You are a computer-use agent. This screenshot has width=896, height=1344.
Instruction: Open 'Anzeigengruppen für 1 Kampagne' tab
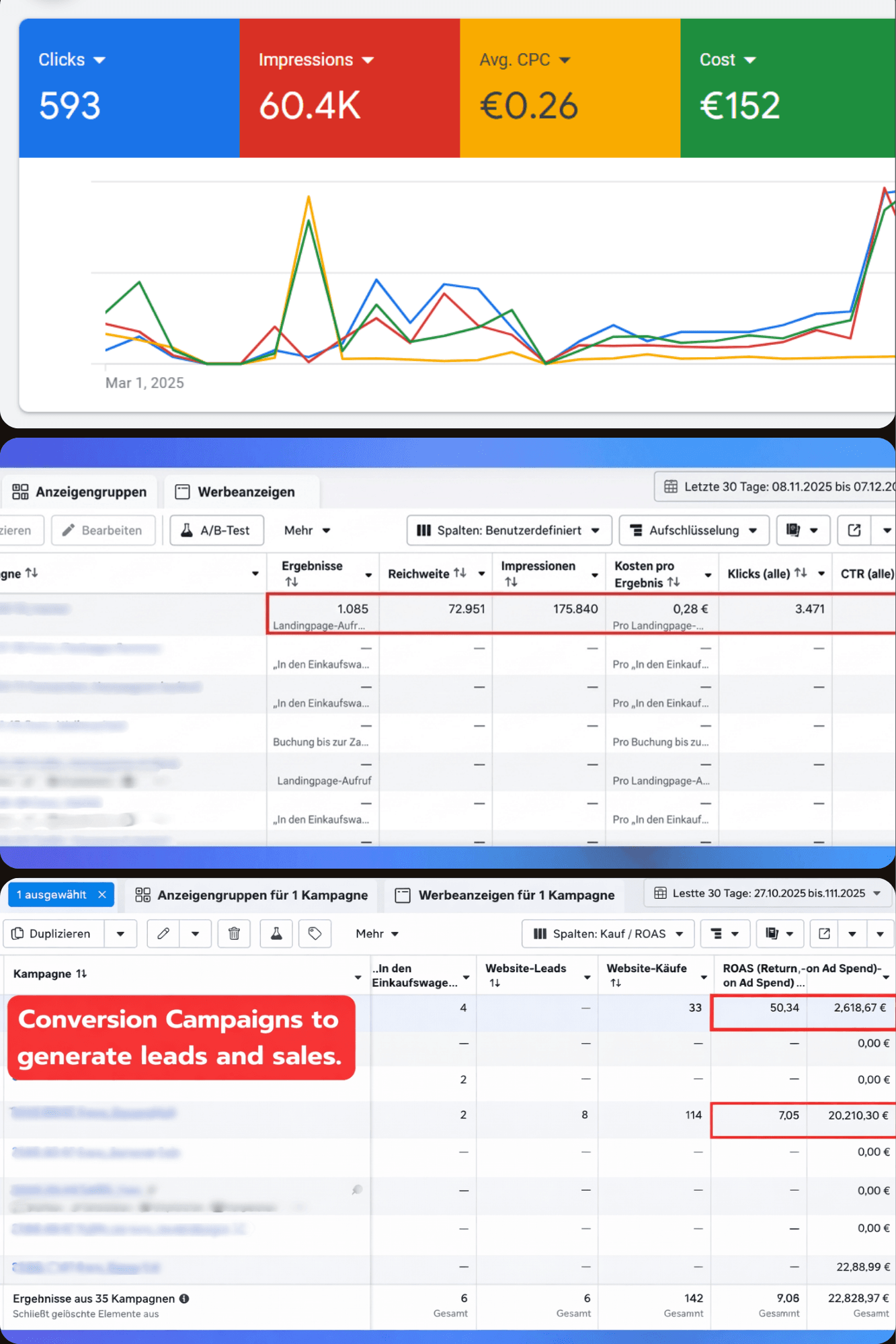coord(252,895)
